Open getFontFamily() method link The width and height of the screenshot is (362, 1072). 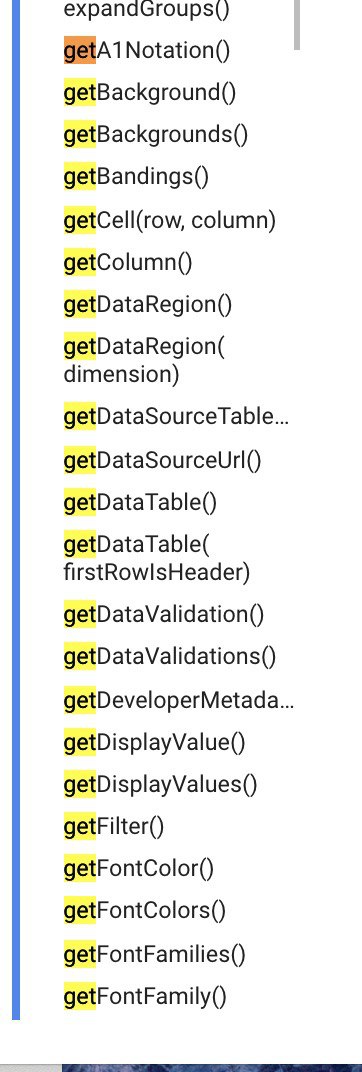145,997
